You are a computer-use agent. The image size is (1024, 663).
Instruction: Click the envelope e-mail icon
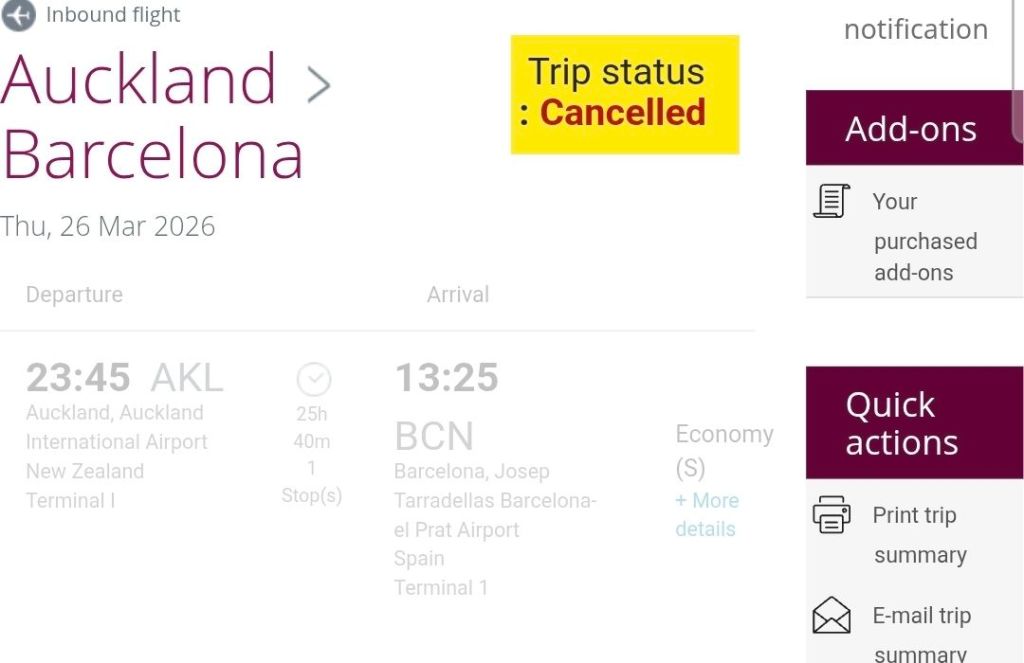click(x=831, y=616)
